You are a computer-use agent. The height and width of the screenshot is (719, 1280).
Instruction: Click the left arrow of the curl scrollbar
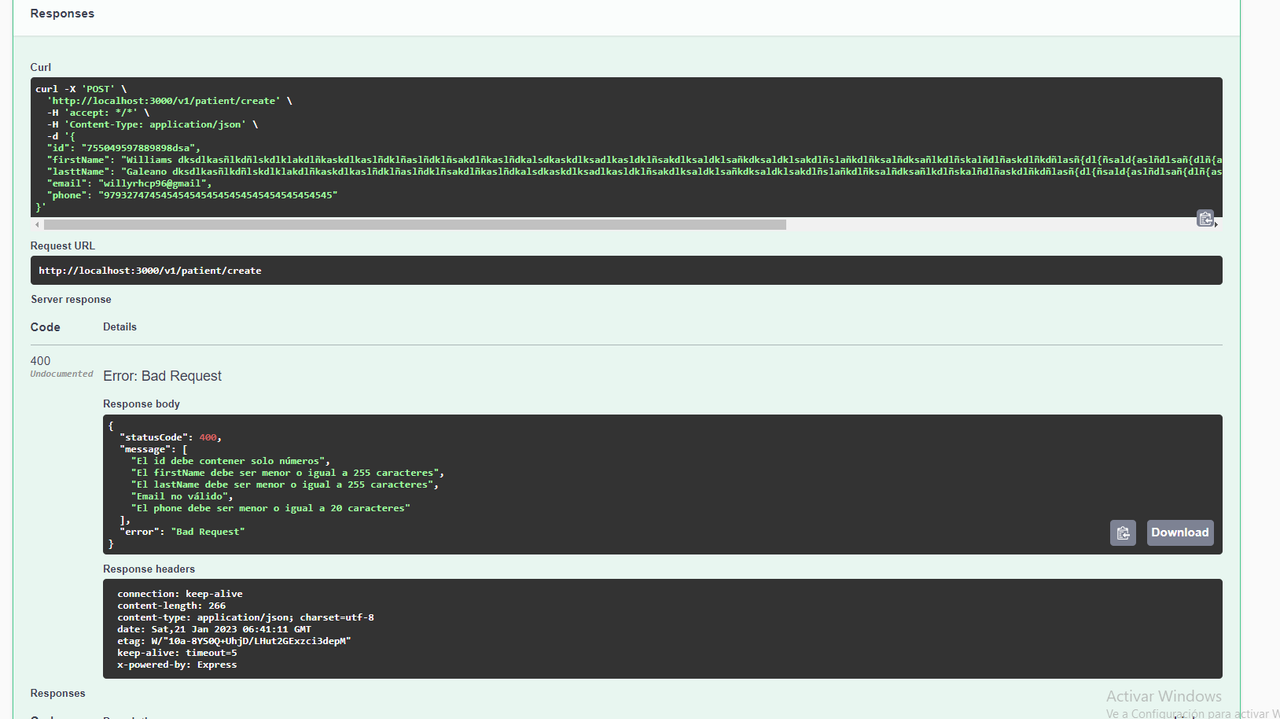(x=37, y=225)
